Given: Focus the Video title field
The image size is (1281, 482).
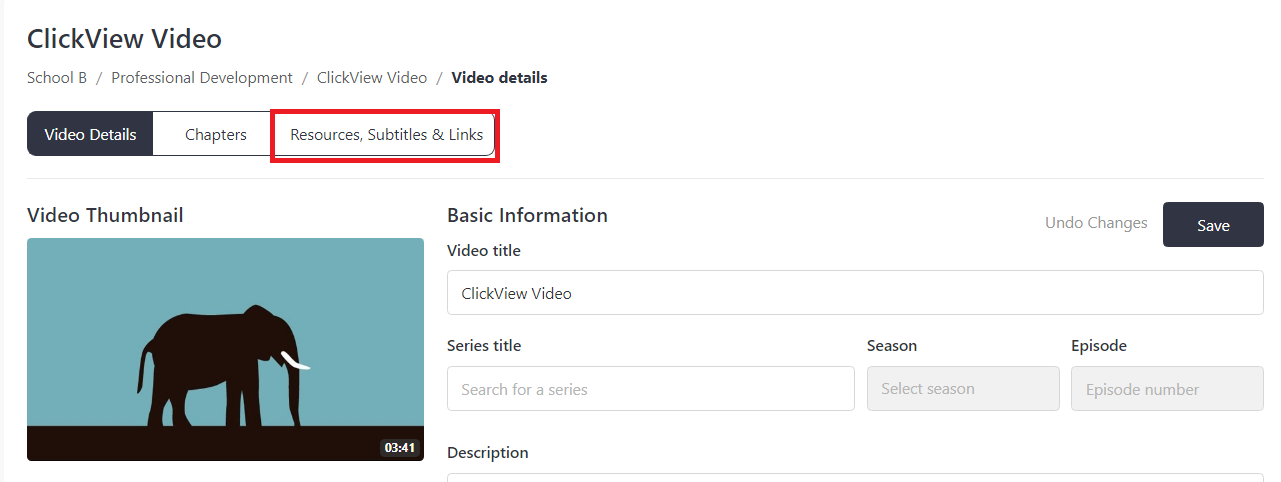Looking at the screenshot, I should (855, 293).
